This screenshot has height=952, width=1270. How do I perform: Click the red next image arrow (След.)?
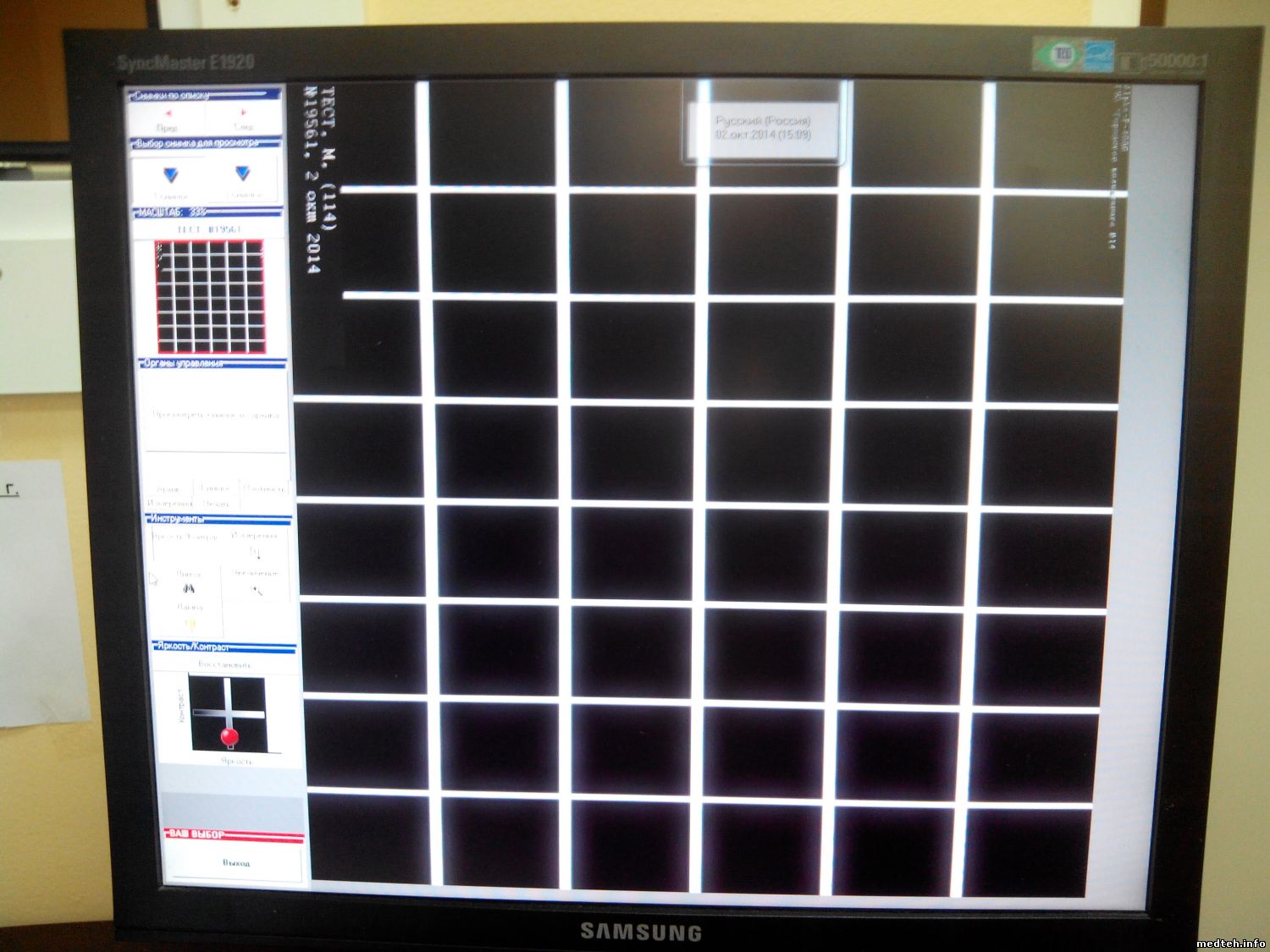click(243, 113)
